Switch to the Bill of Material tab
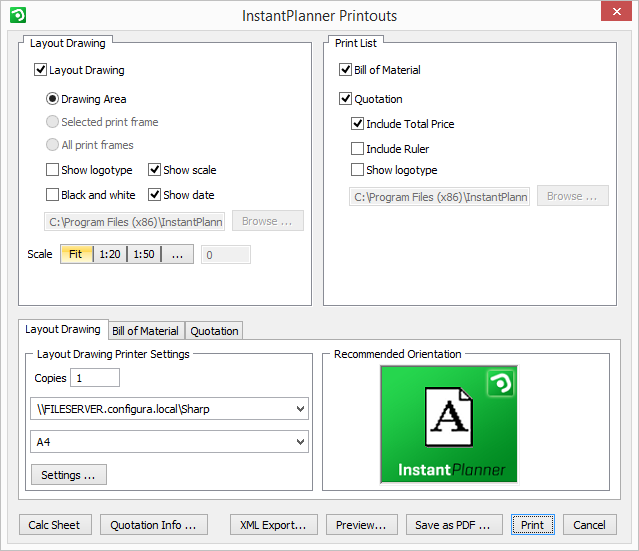The height and width of the screenshot is (551, 639). pos(145,331)
